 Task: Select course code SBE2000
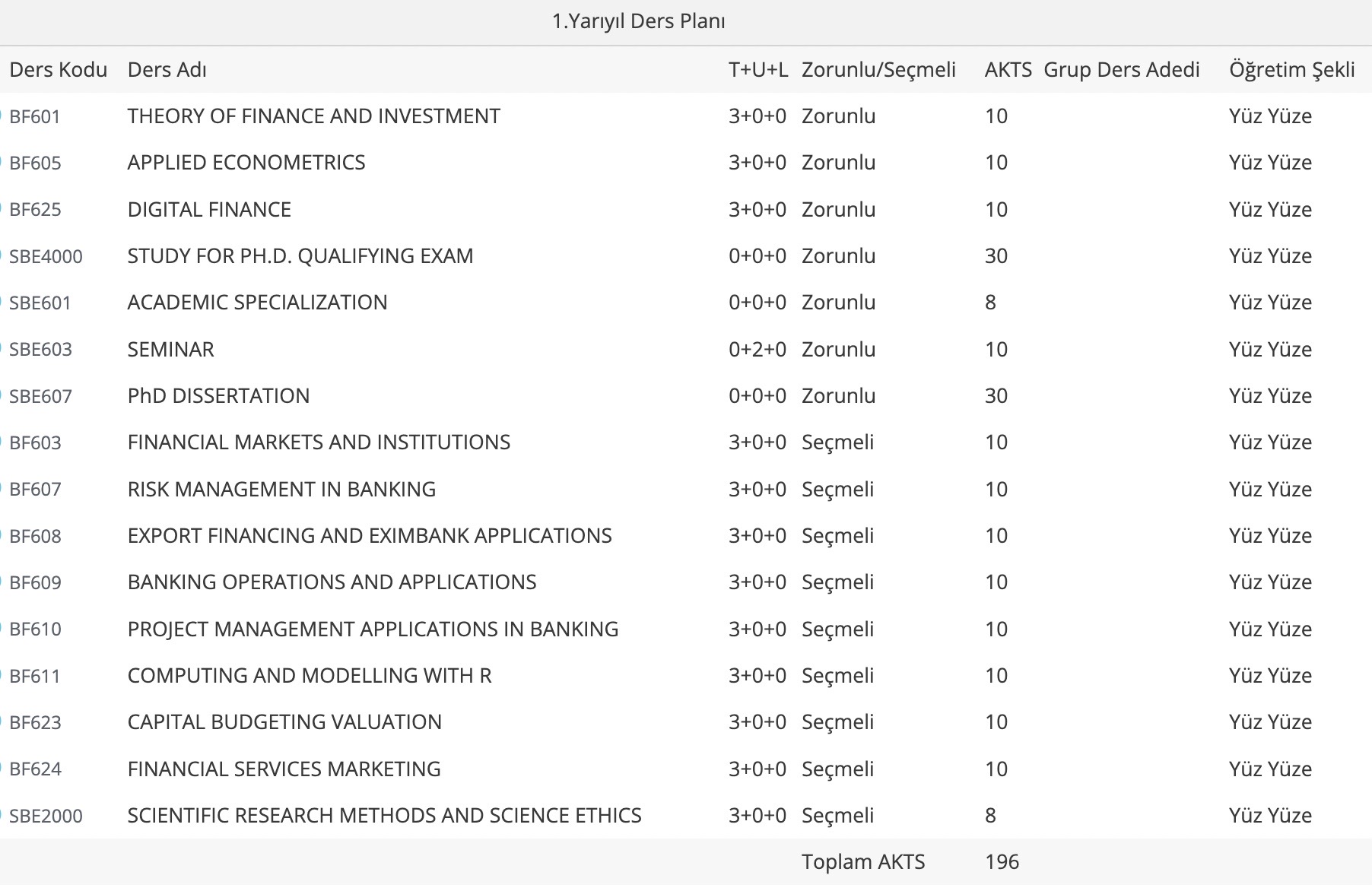[x=46, y=816]
